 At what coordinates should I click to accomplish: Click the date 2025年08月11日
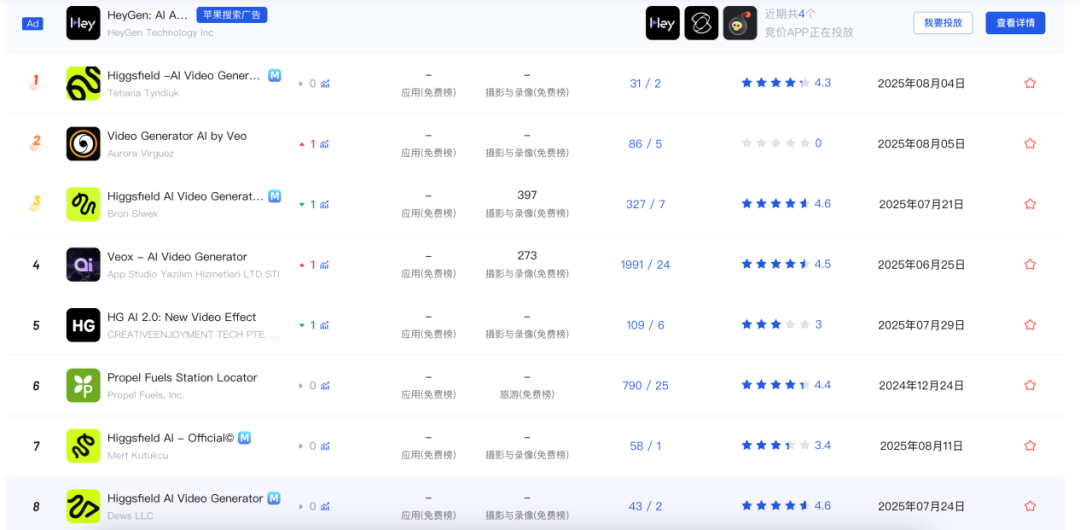pos(921,445)
